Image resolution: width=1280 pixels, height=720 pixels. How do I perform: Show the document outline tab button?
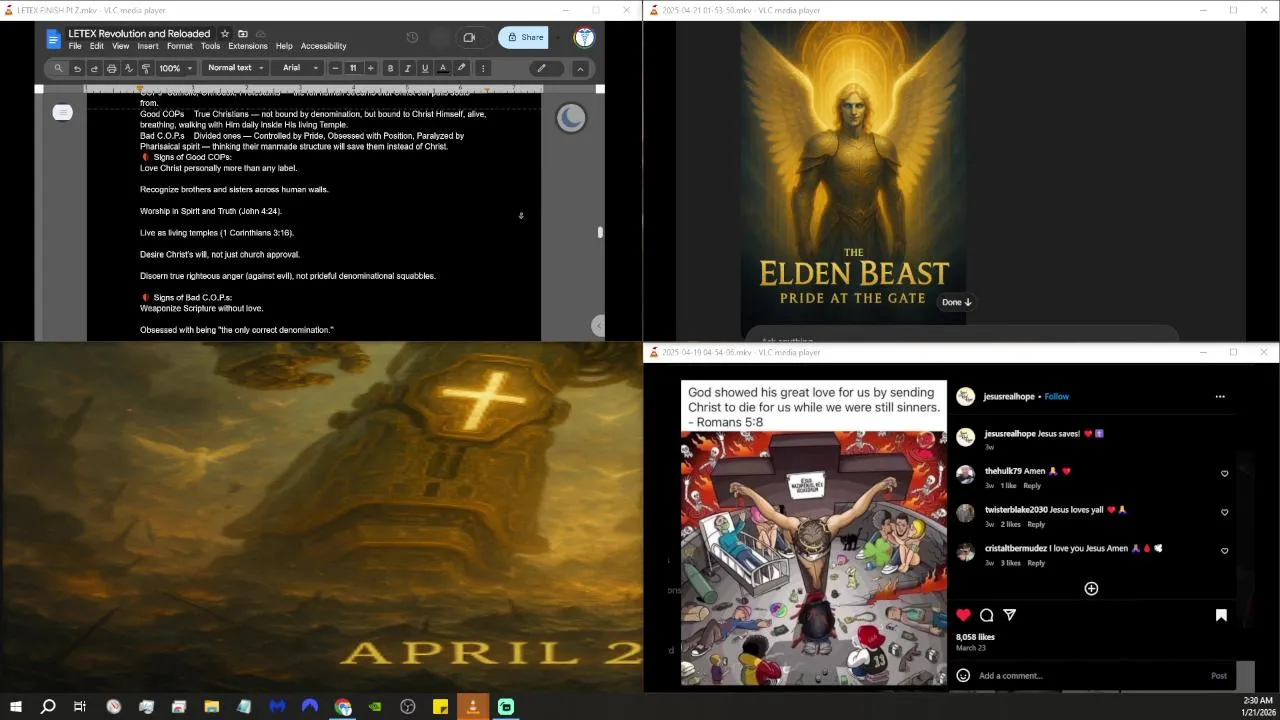63,112
